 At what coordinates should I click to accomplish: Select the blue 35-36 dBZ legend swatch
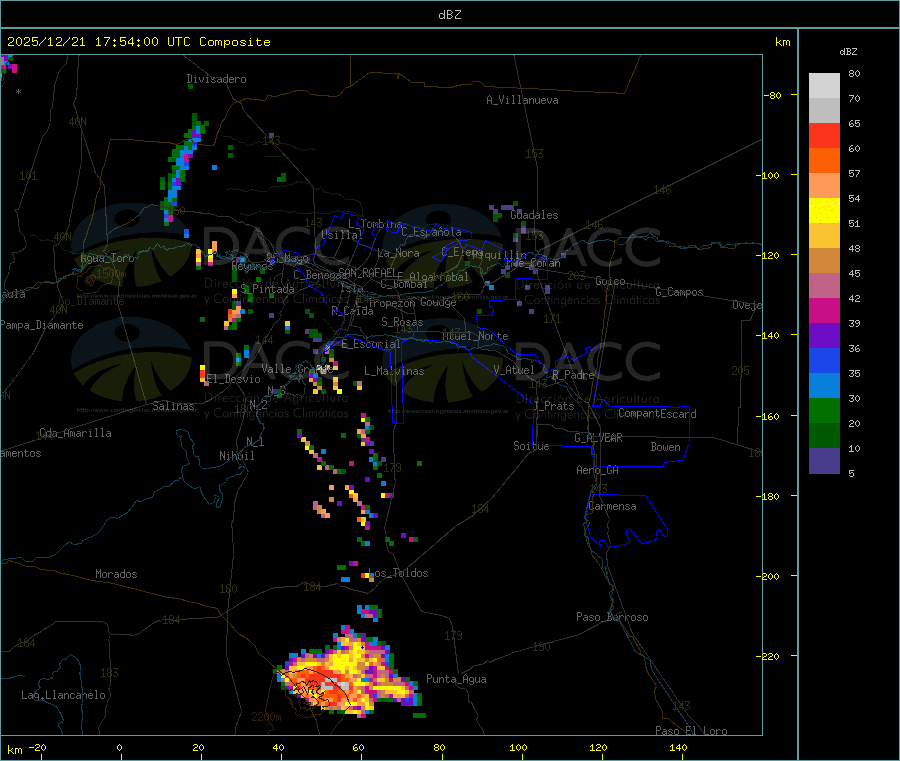coord(824,360)
